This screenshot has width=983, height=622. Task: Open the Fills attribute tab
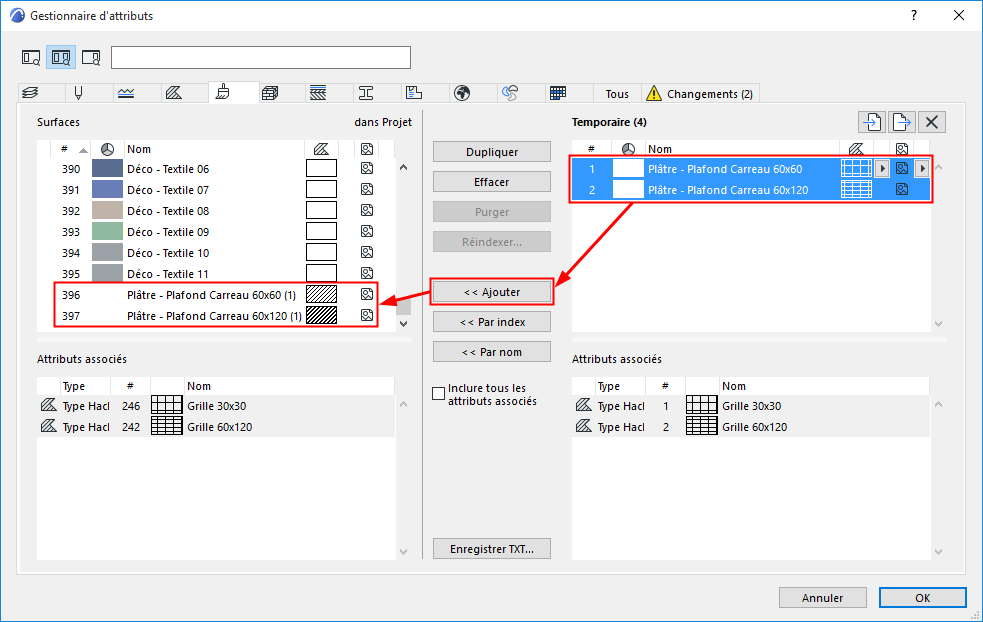point(174,93)
